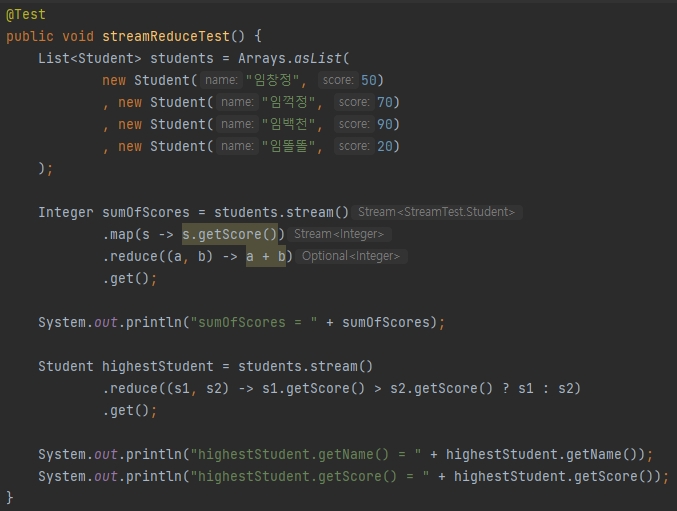Click the Stream<StreamTest.Student> inlay type hint
This screenshot has height=511, width=677.
pyautogui.click(x=436, y=212)
